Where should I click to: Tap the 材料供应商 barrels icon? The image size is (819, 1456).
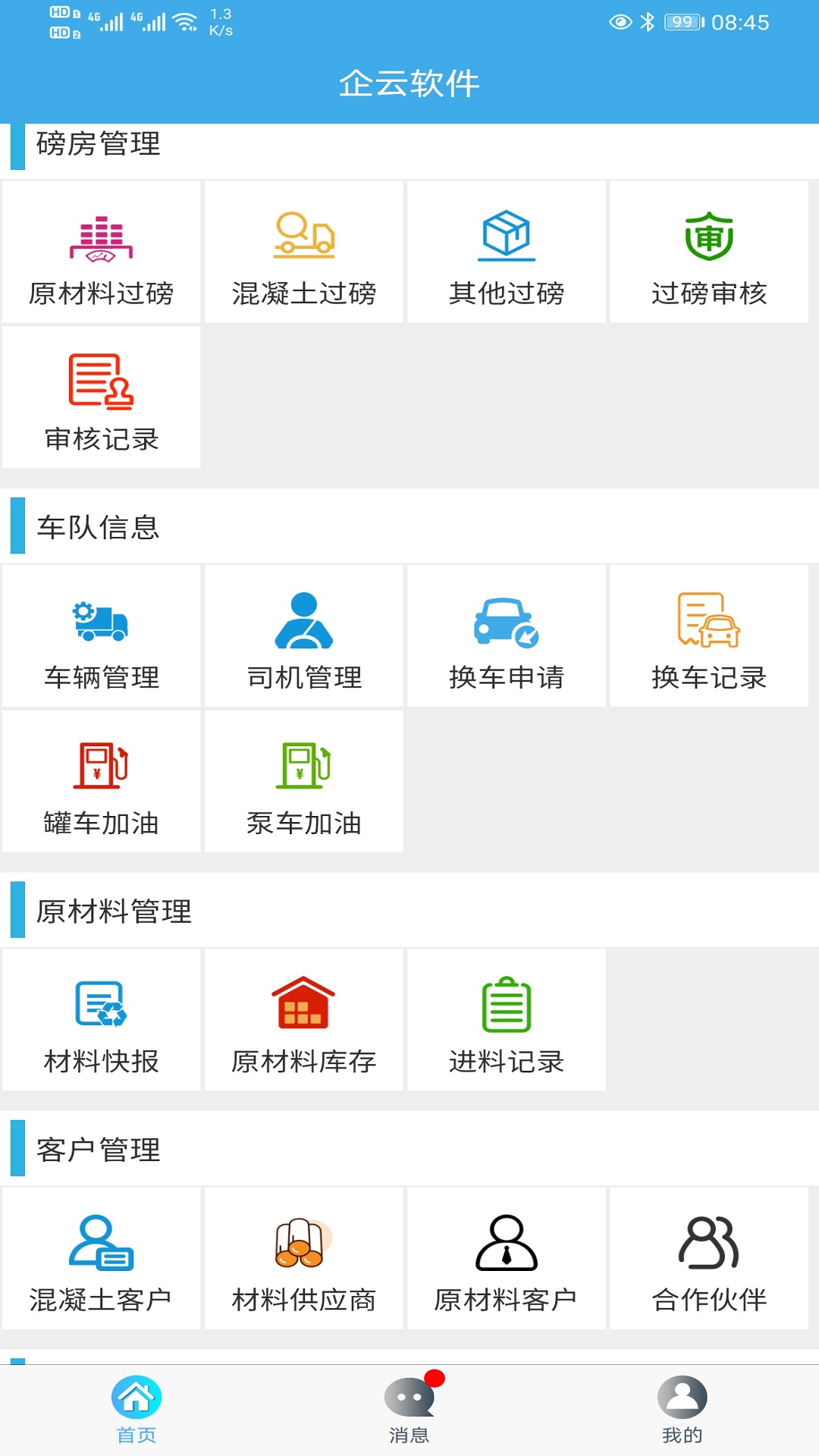pyautogui.click(x=303, y=1243)
